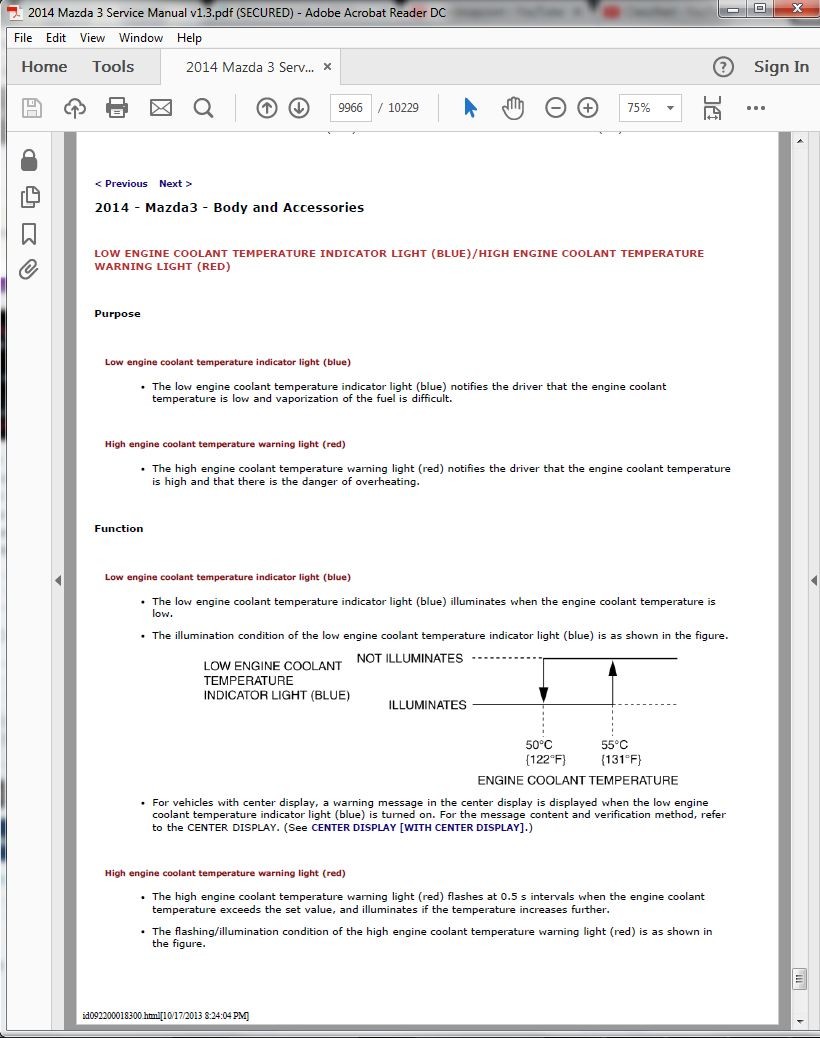Open the Bookmarks panel icon
820x1038 pixels.
(x=29, y=234)
